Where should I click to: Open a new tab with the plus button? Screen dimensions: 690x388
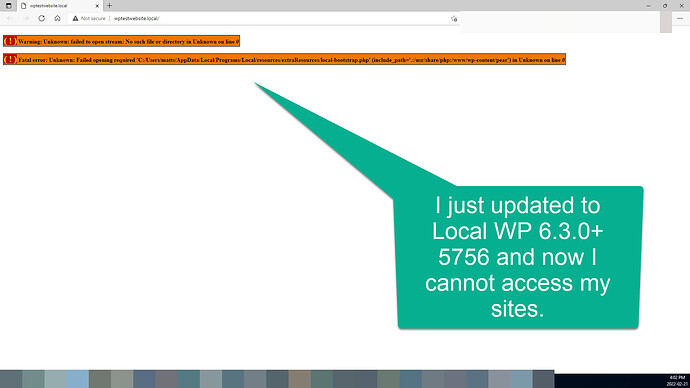tap(109, 6)
